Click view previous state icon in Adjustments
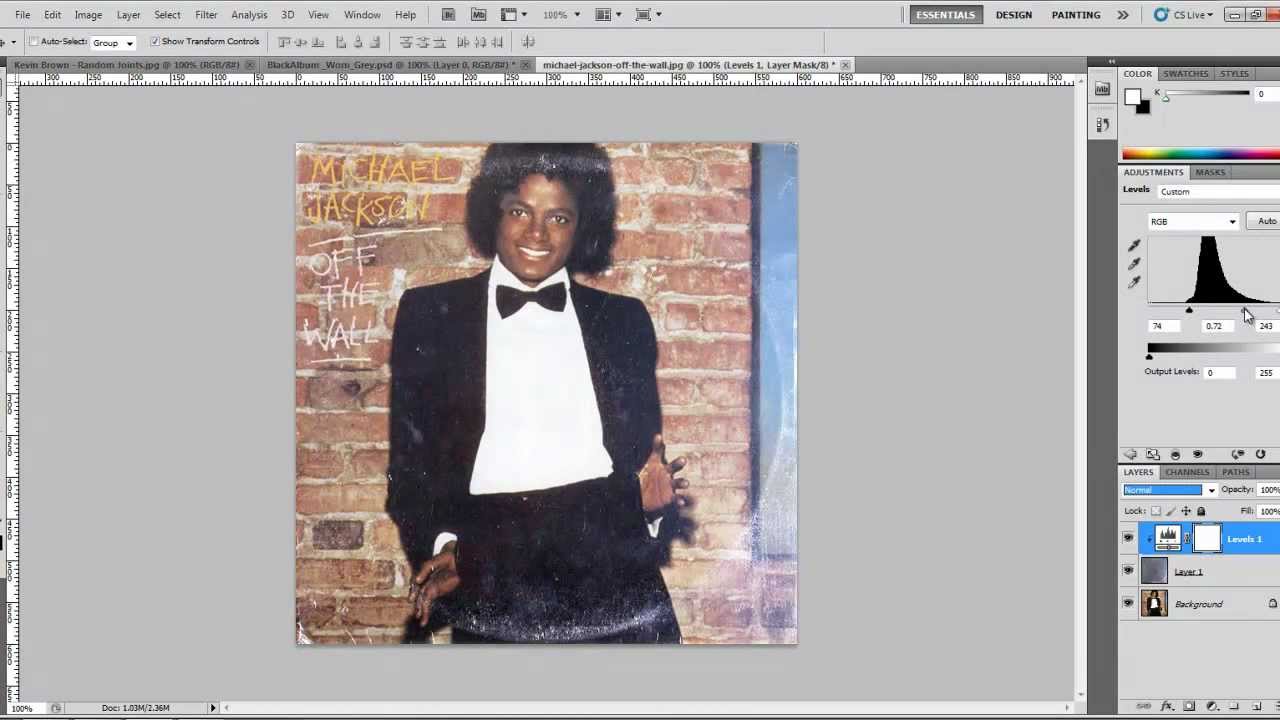 click(1238, 455)
